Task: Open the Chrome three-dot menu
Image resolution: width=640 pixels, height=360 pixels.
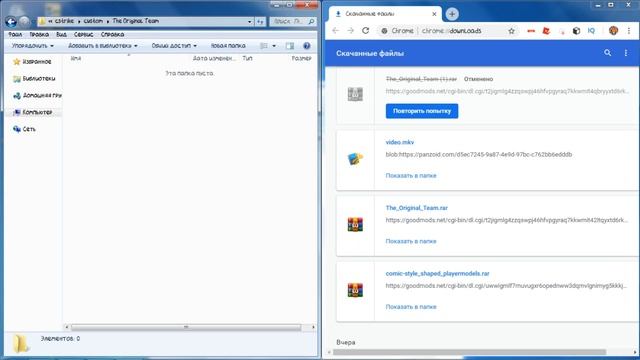Action: pyautogui.click(x=629, y=31)
